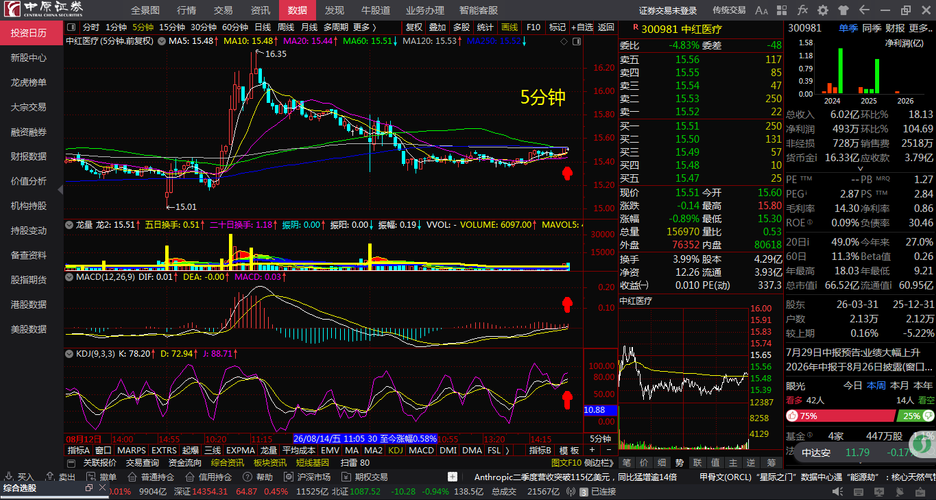Image resolution: width=936 pixels, height=500 pixels.
Task: Toggle 画线 drawing mode
Action: click(509, 27)
